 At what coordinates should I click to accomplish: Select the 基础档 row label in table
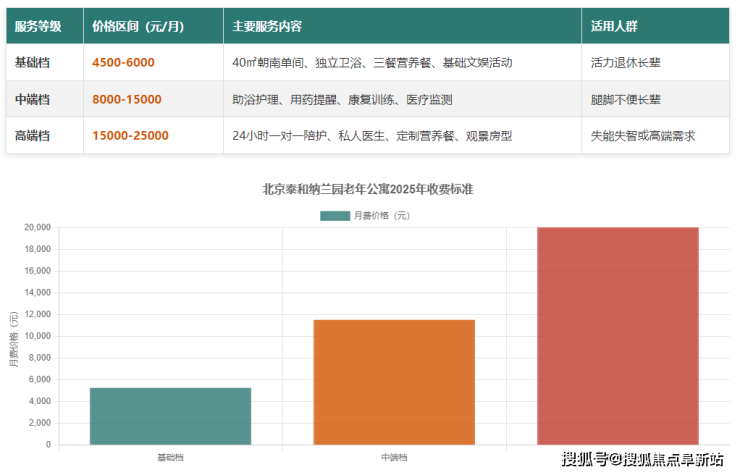pos(33,62)
